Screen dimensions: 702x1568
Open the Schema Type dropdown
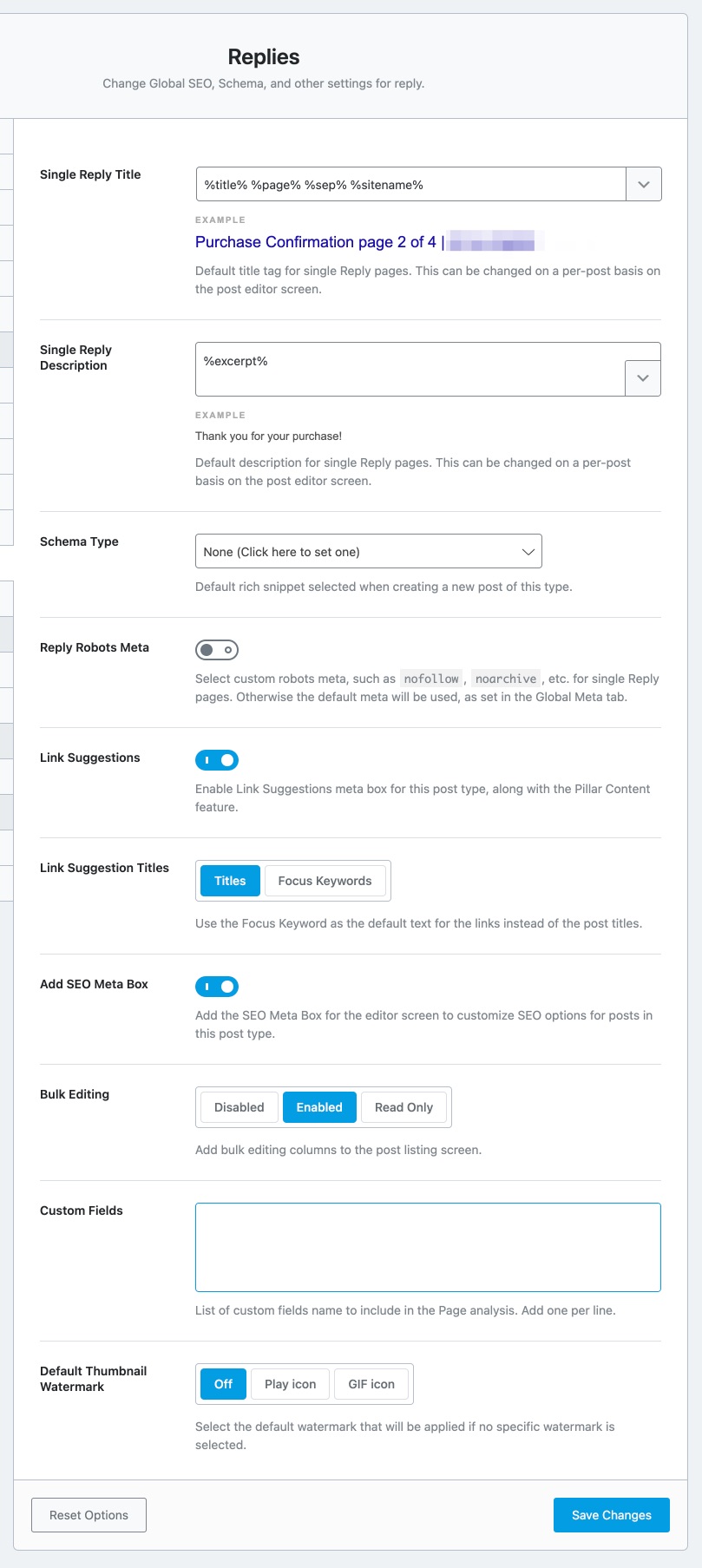point(369,552)
